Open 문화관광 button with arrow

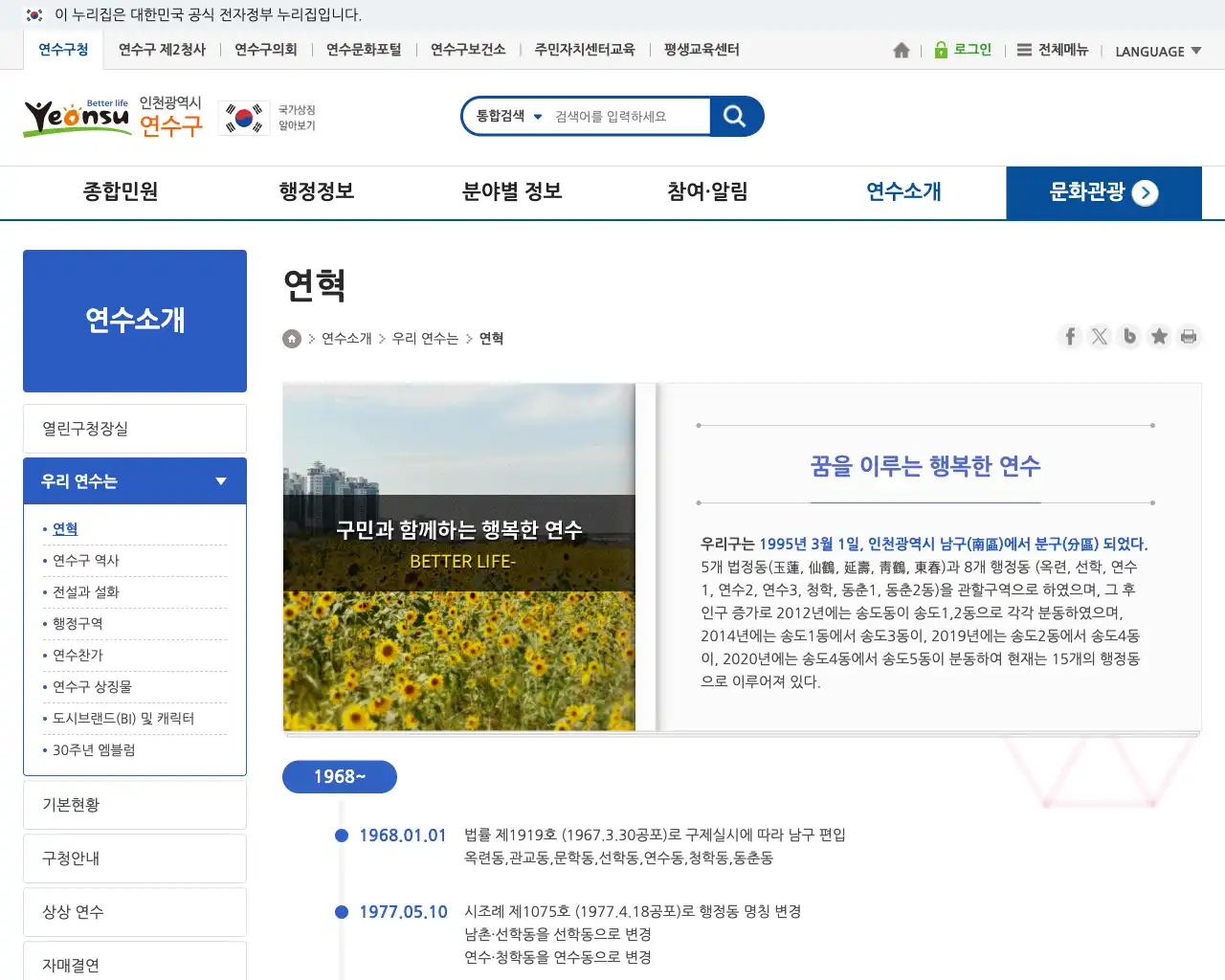tap(1103, 192)
